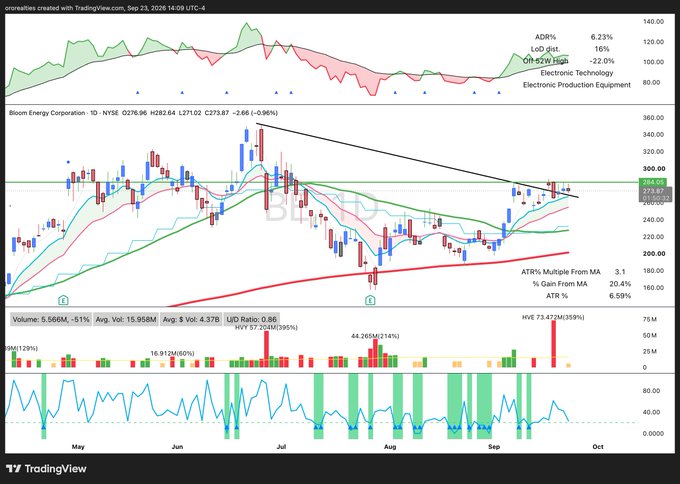Click the Volume: 5.566M, -51% label
680x484 pixels.
coord(51,320)
